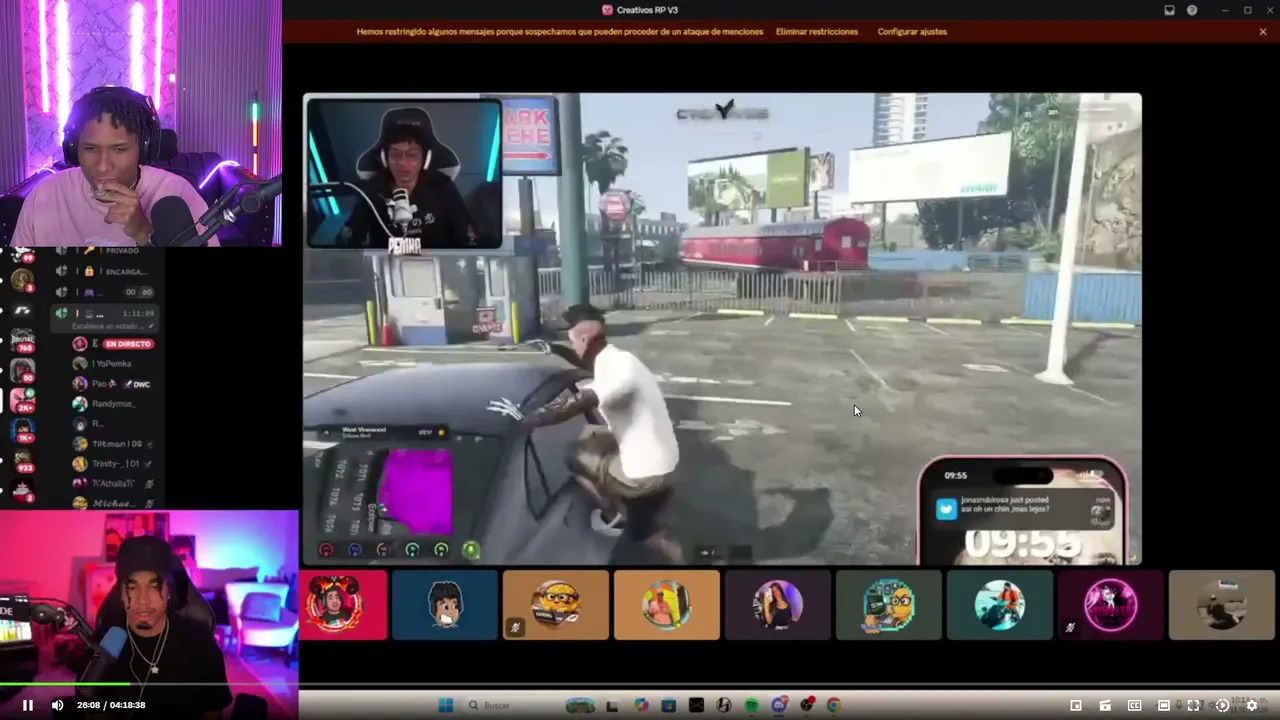Screen dimensions: 1280x720
Task: Open video player settings gear
Action: click(1251, 705)
